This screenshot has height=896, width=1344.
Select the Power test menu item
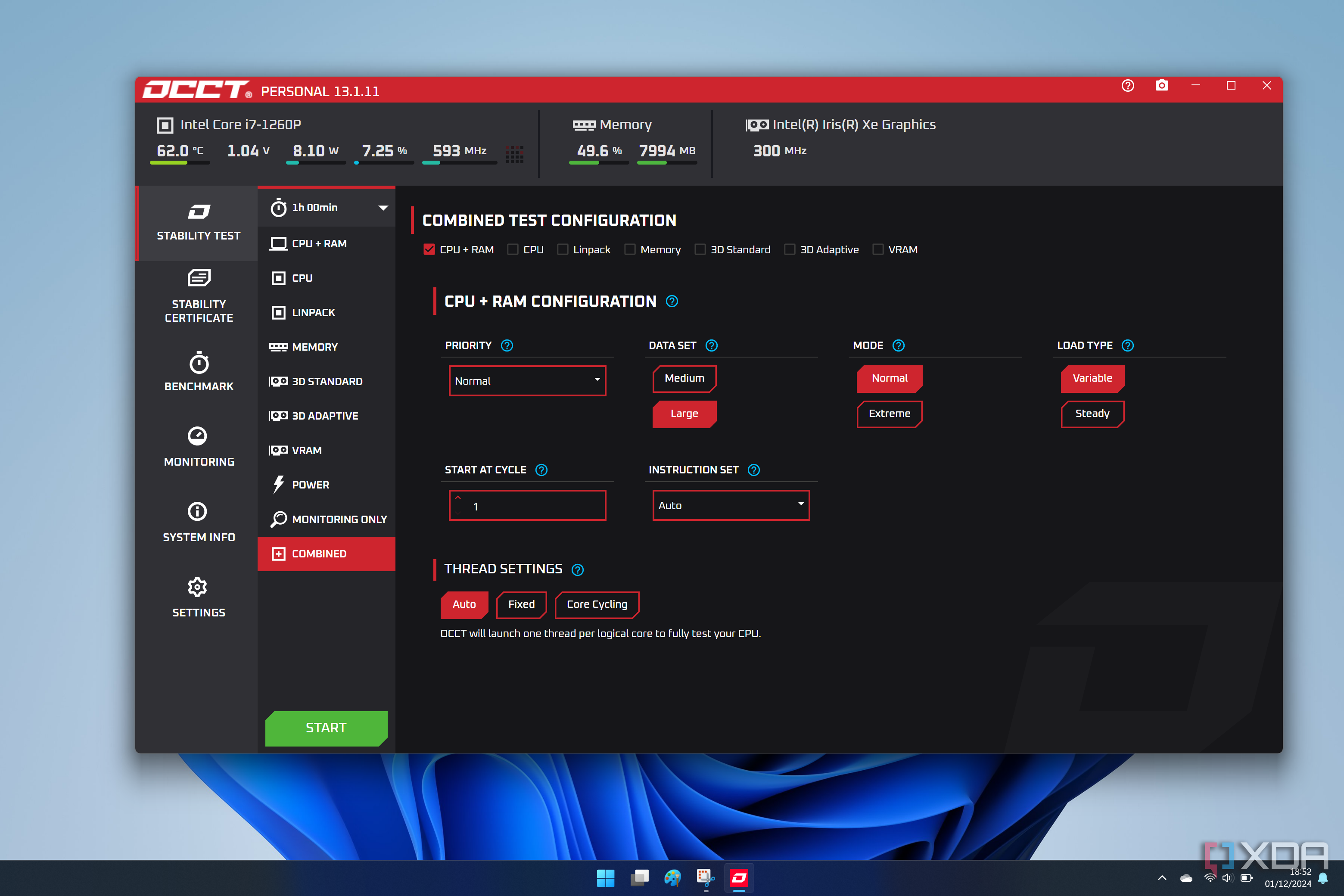(310, 485)
